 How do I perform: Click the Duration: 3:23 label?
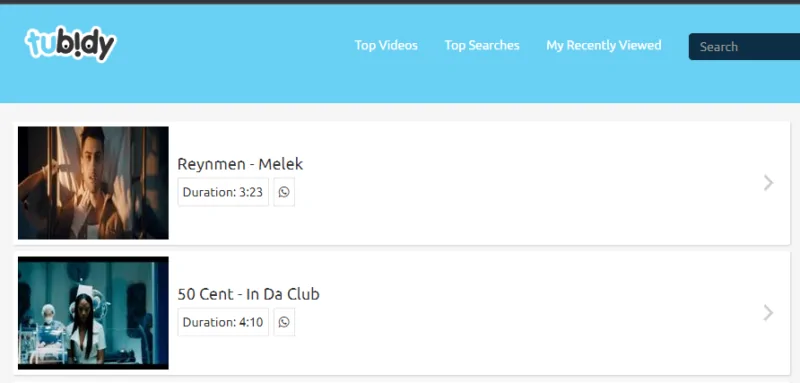point(223,192)
